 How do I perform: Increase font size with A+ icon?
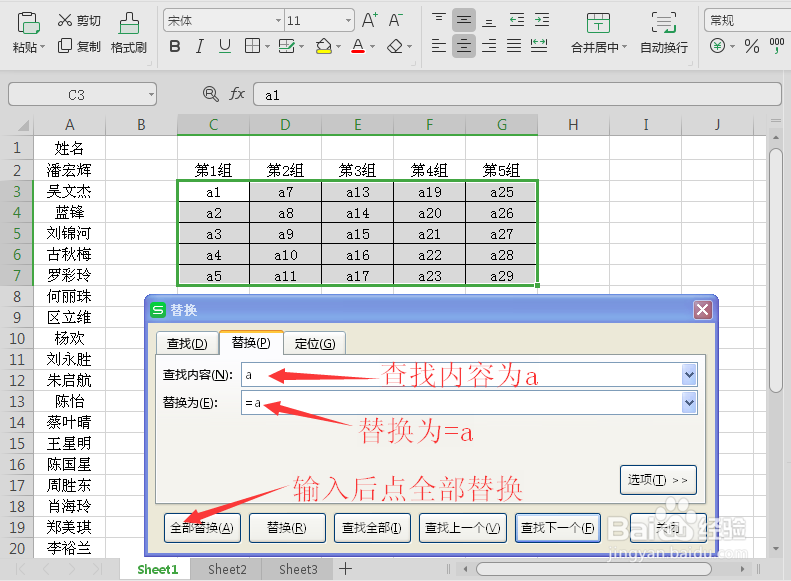click(x=370, y=20)
